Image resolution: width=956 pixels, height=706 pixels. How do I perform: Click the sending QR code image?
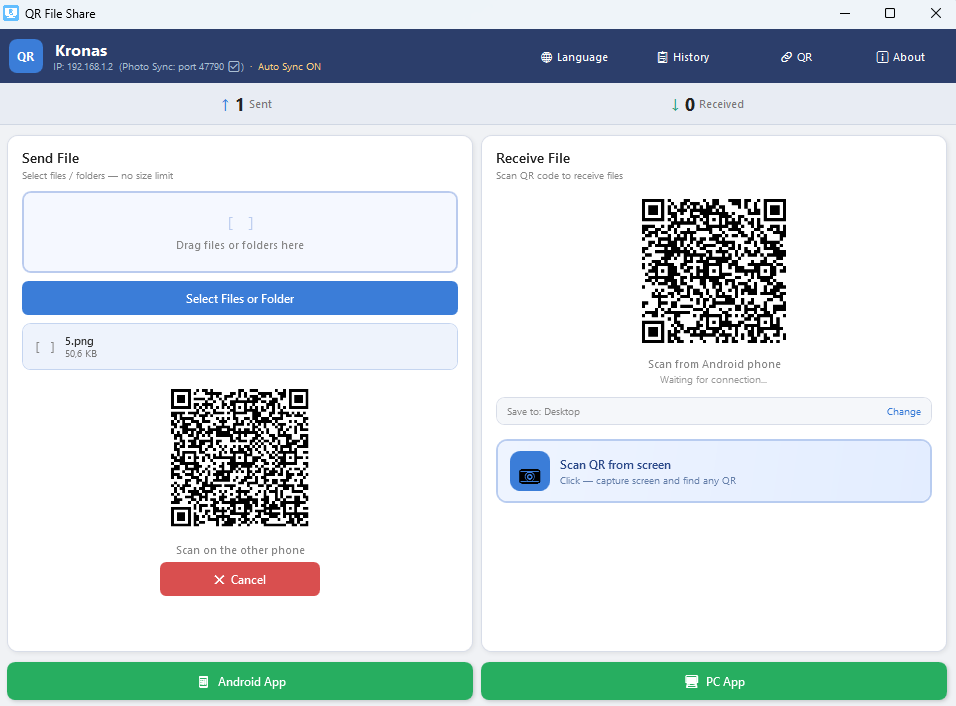pyautogui.click(x=240, y=457)
